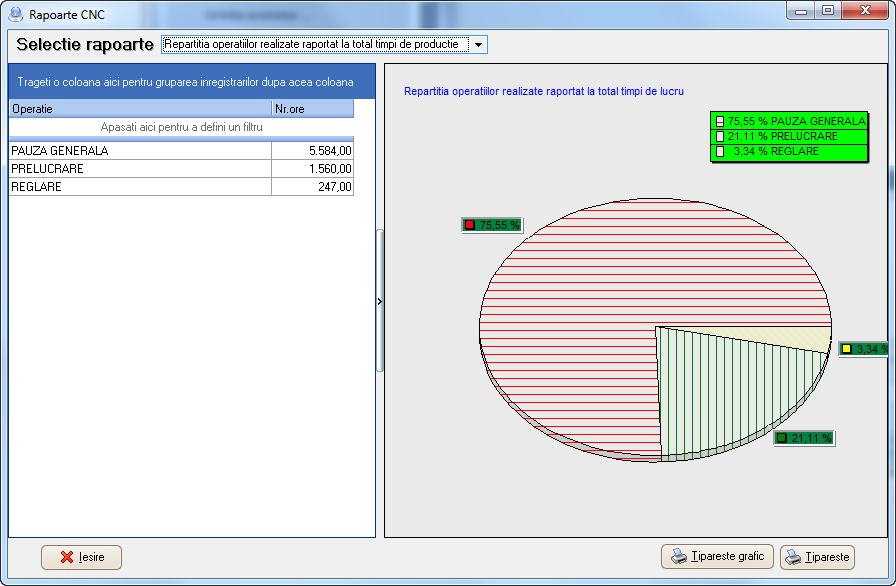The width and height of the screenshot is (896, 586).
Task: Click the printer icon on Tipareste grafic
Action: coord(679,556)
